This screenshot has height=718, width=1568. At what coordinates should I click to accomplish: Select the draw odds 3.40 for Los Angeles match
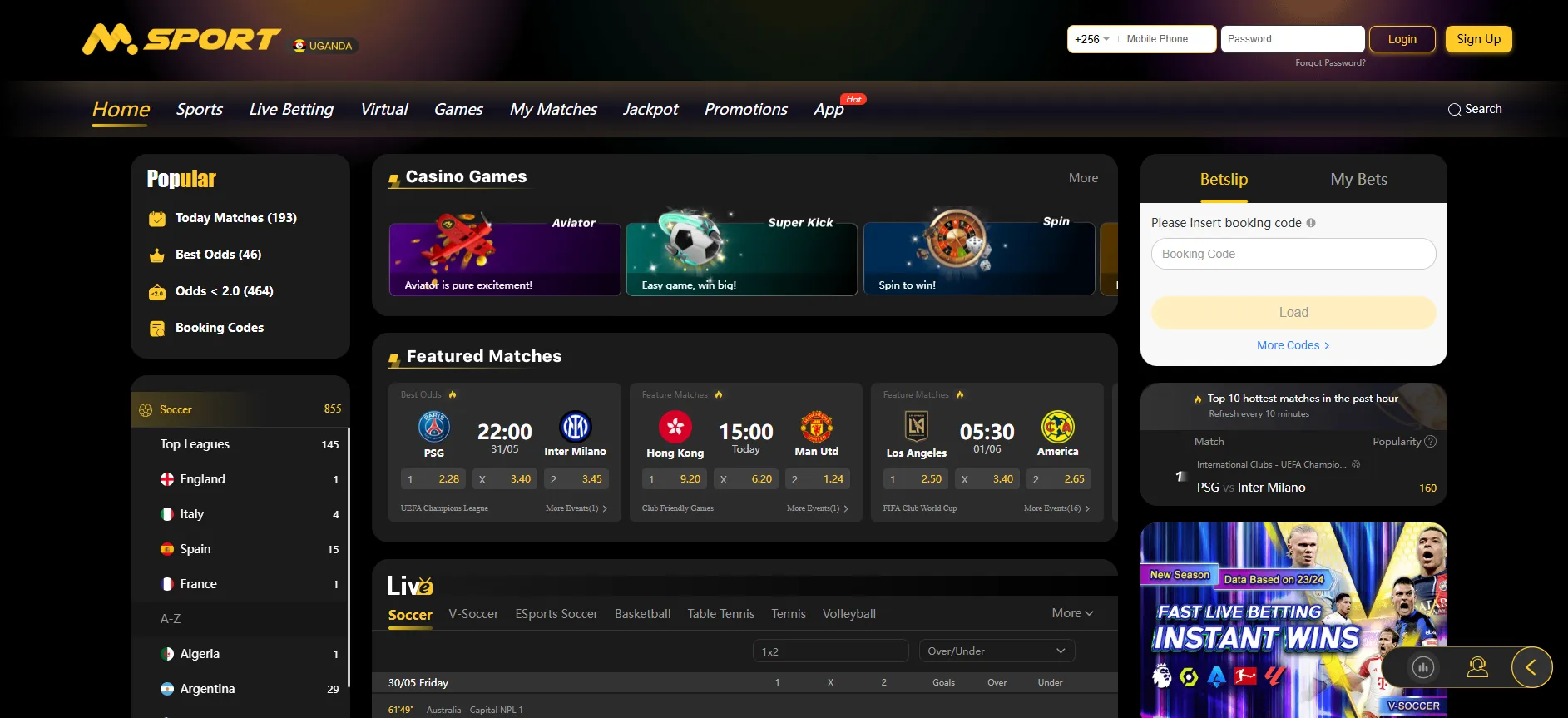click(x=987, y=479)
